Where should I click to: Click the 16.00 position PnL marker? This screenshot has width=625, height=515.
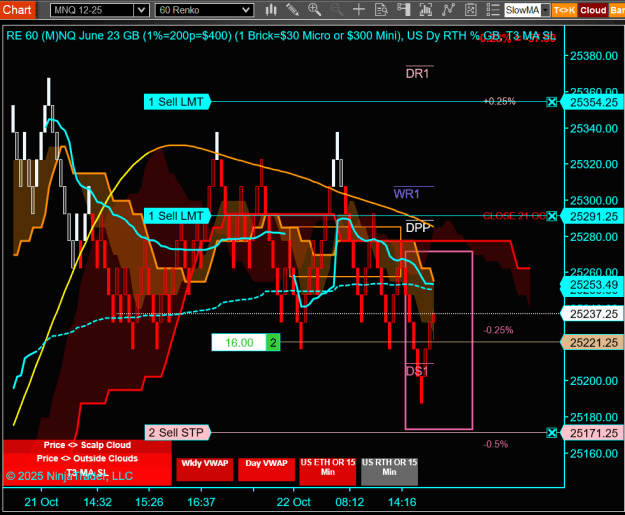click(x=239, y=343)
